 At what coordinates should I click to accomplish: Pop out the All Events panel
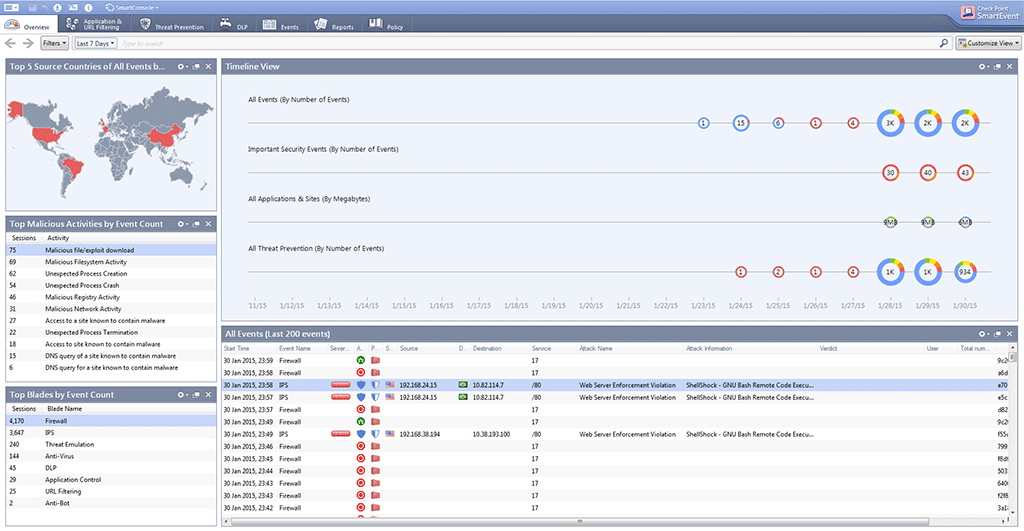click(x=997, y=334)
